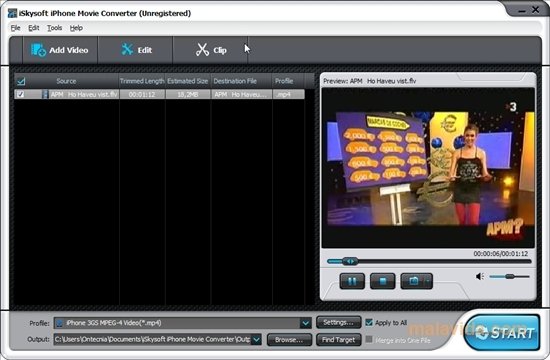Viewport: 550px width, 360px height.
Task: Click the Destination File column header
Action: pos(241,81)
